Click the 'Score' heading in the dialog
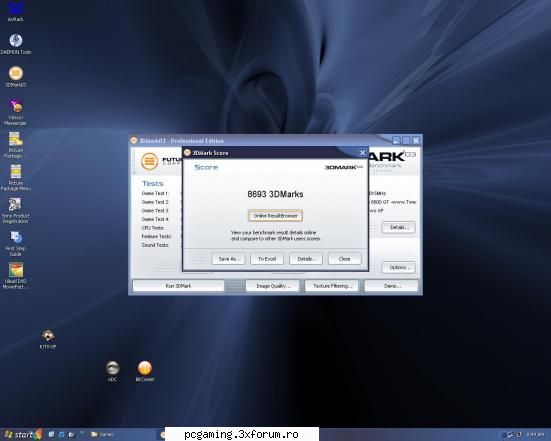 206,167
